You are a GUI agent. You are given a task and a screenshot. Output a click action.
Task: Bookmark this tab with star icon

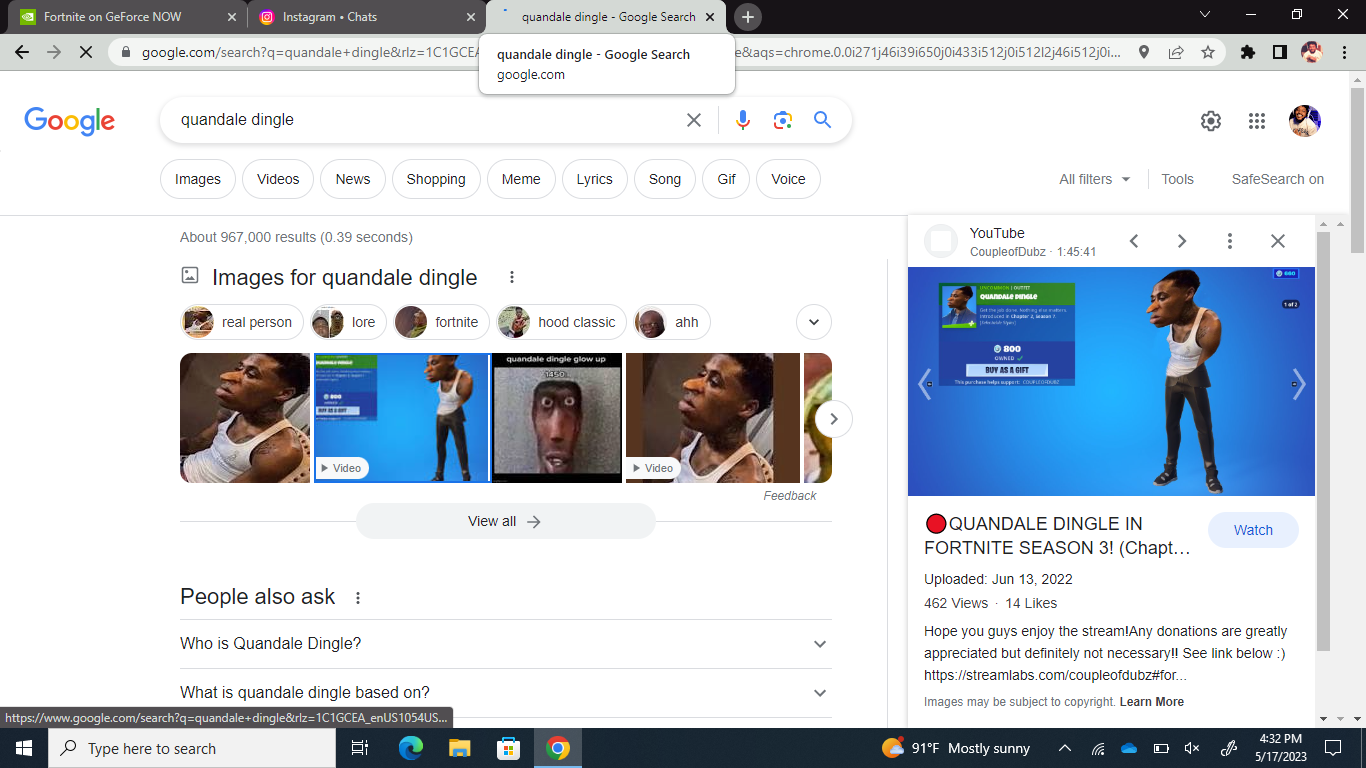[x=1208, y=52]
